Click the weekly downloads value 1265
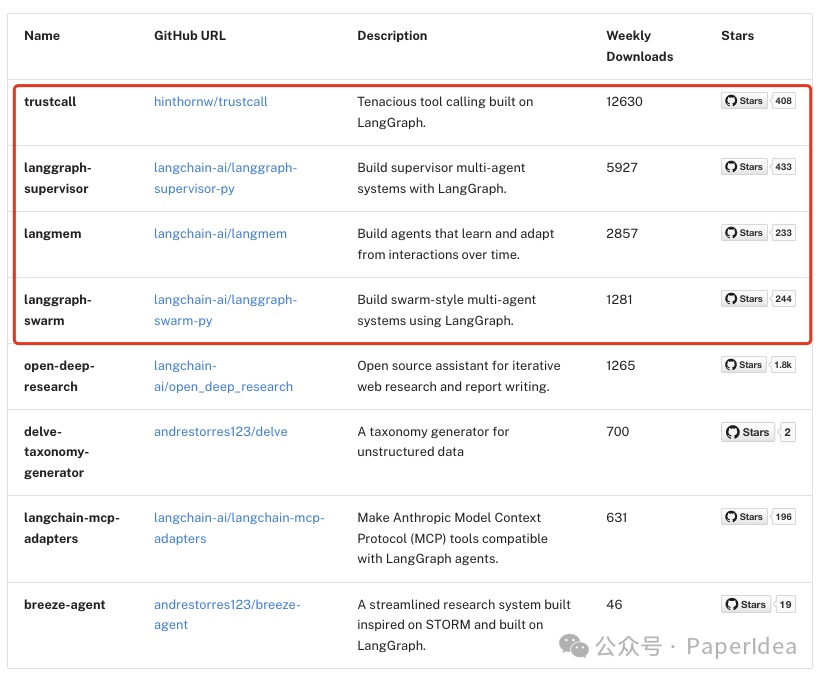Image resolution: width=823 pixels, height=679 pixels. [620, 366]
